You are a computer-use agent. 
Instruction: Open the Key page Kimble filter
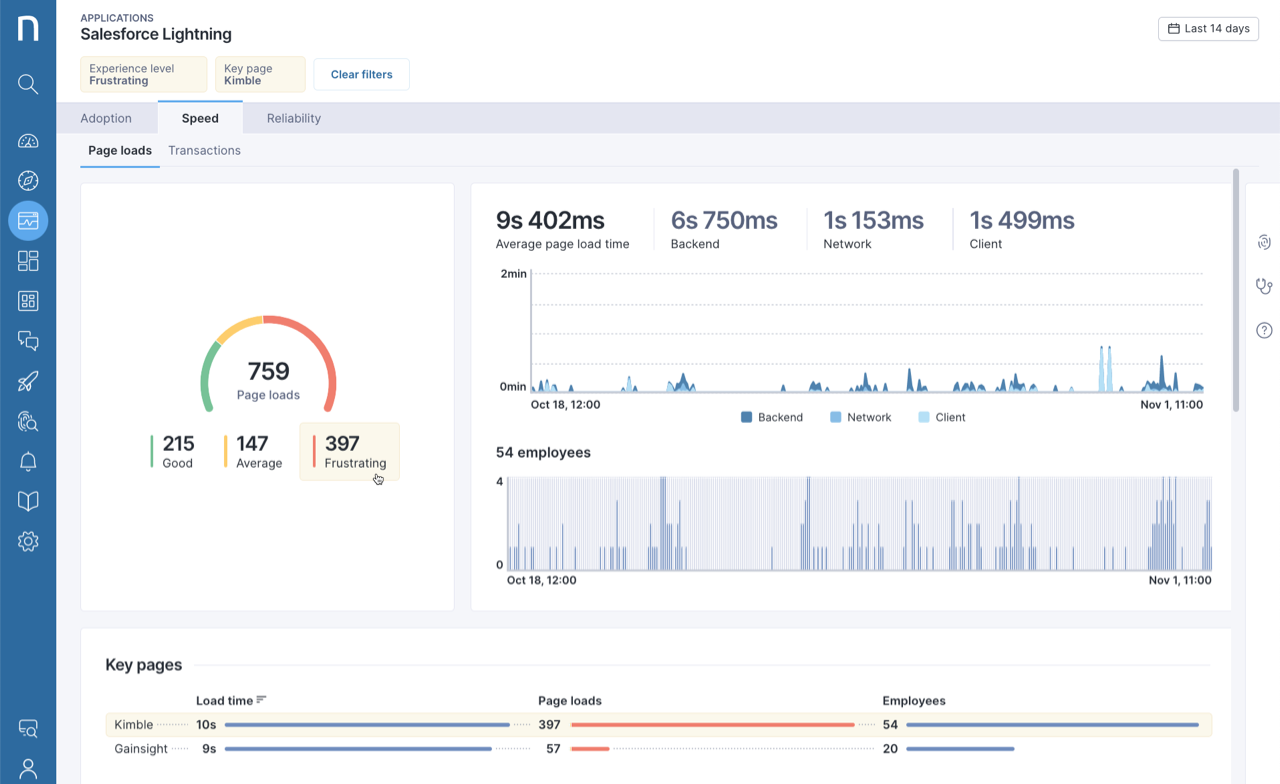tap(260, 74)
